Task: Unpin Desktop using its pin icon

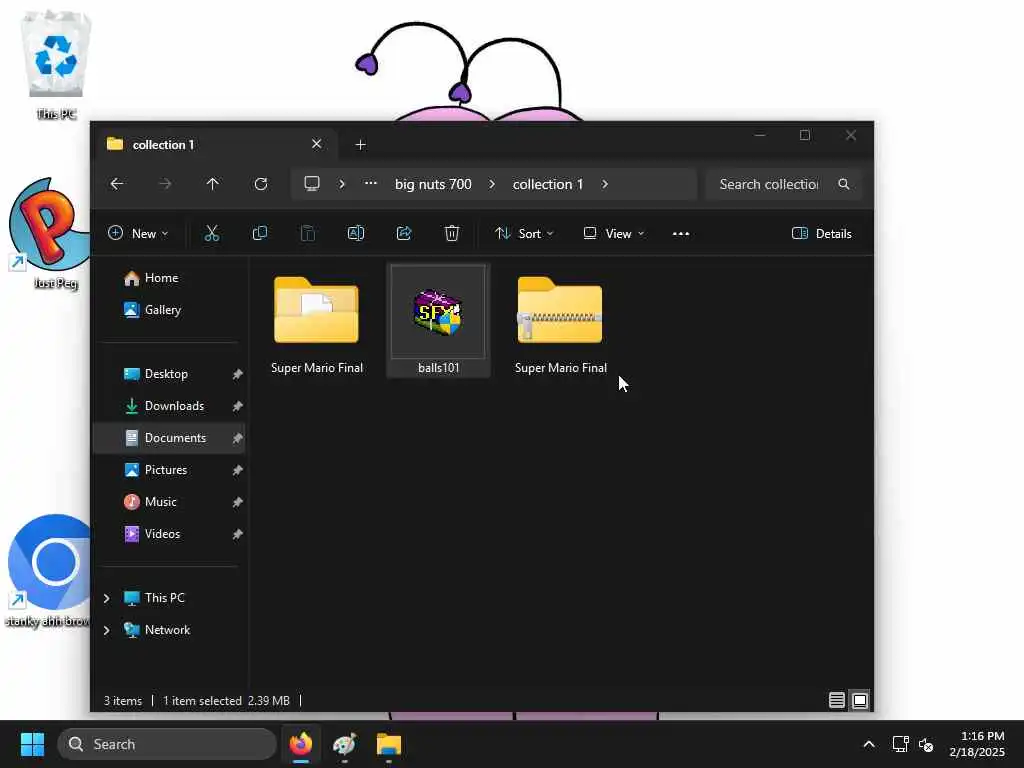Action: (238, 374)
